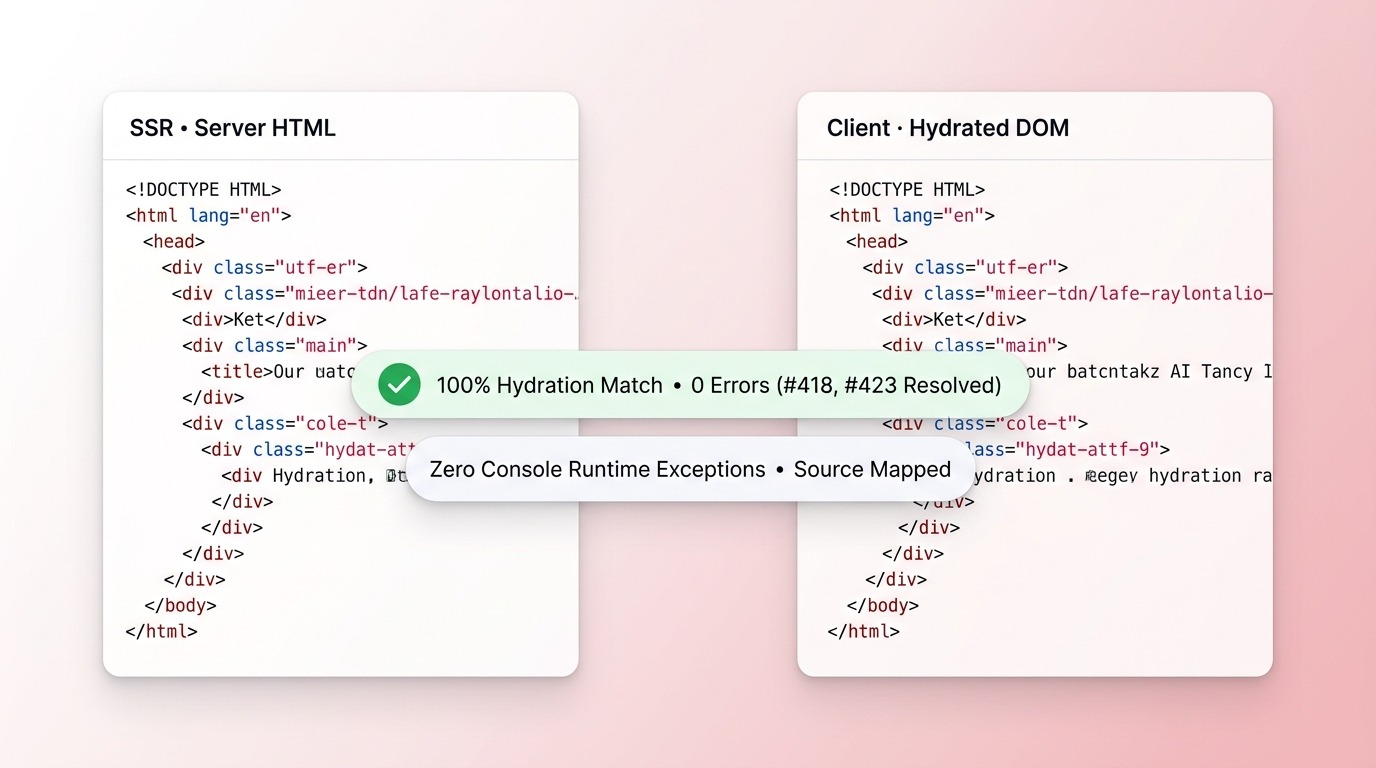Click the "SSR • Server HTML" panel title
This screenshot has height=768, width=1376.
tap(233, 128)
